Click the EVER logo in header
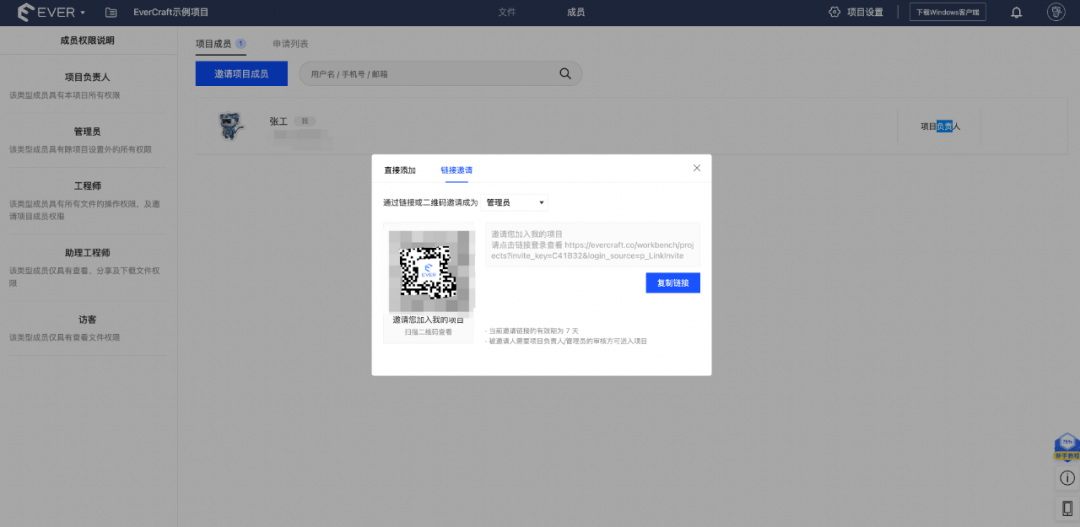The image size is (1080, 527). coord(45,12)
